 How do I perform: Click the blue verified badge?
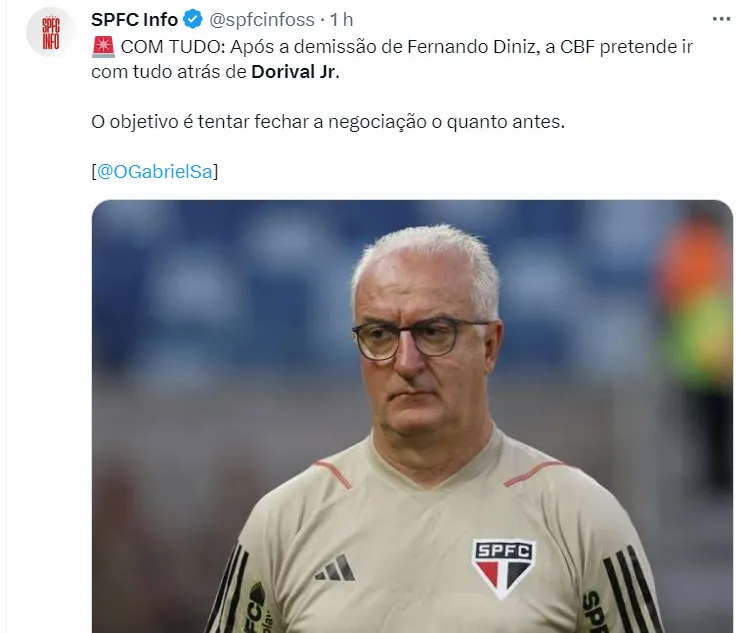[x=193, y=19]
